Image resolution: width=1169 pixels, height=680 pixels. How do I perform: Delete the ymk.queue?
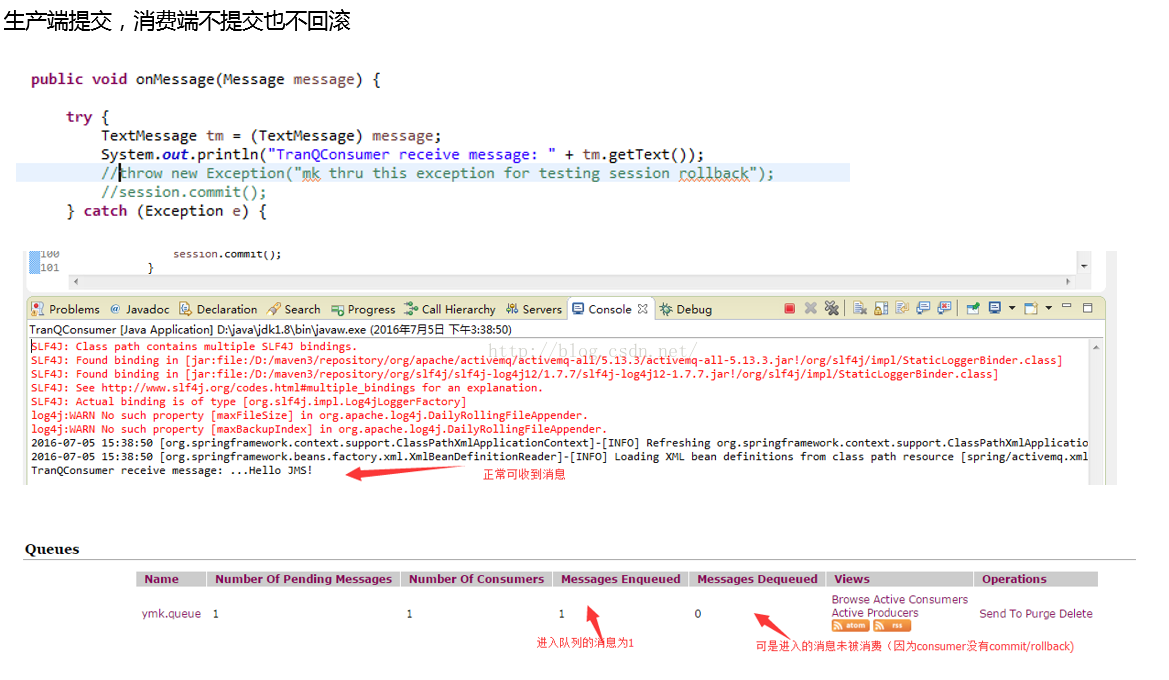point(1075,614)
